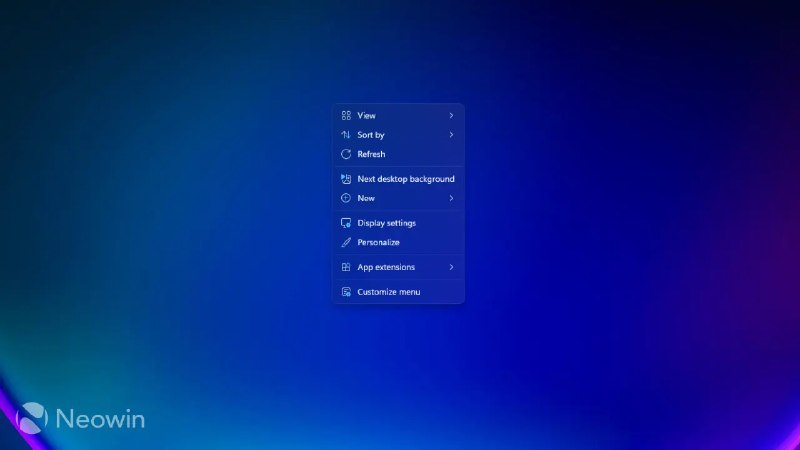The image size is (800, 450).
Task: Choose Next desktop background
Action: pyautogui.click(x=398, y=179)
